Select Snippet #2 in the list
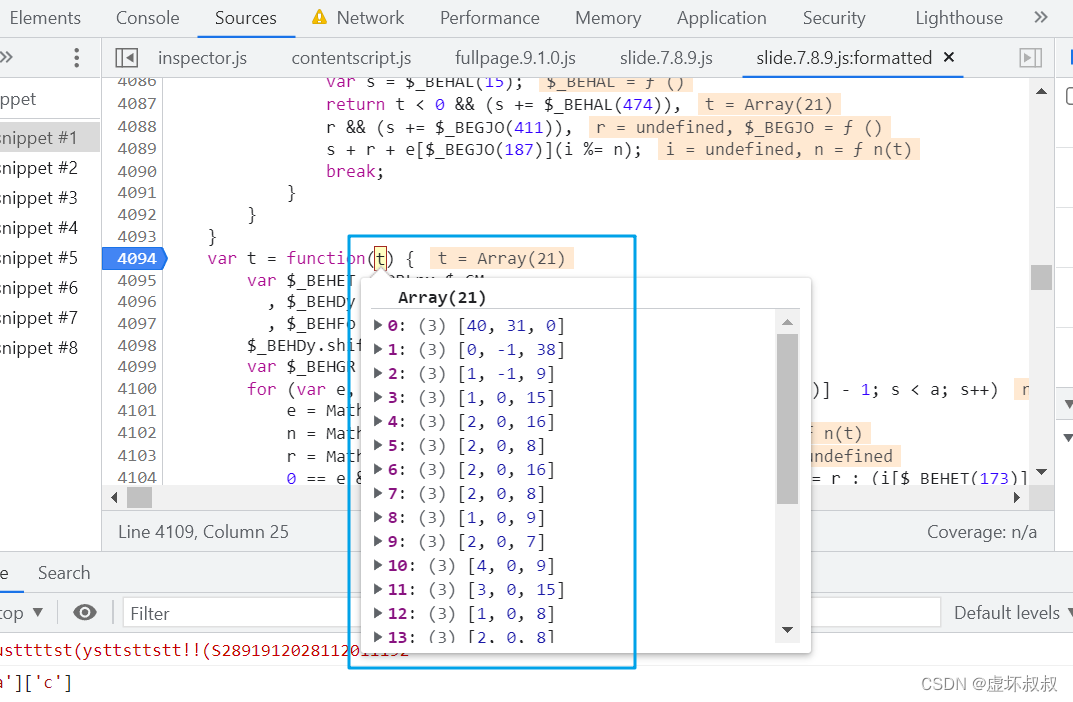This screenshot has width=1073, height=702. point(49,168)
